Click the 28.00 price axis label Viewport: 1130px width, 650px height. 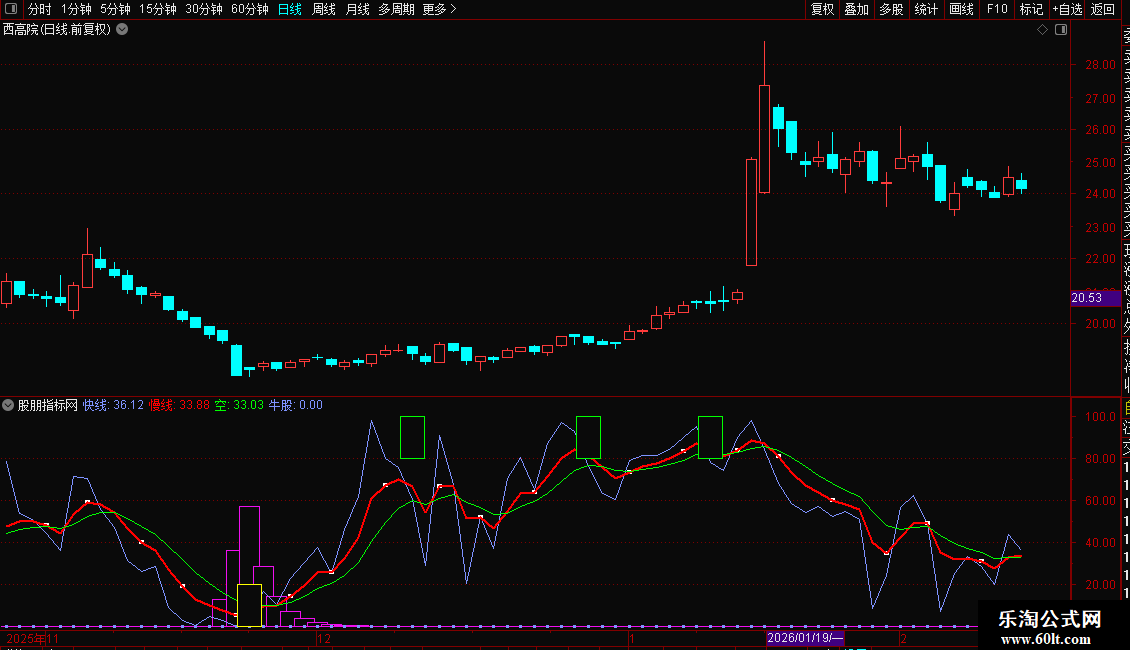point(1100,65)
